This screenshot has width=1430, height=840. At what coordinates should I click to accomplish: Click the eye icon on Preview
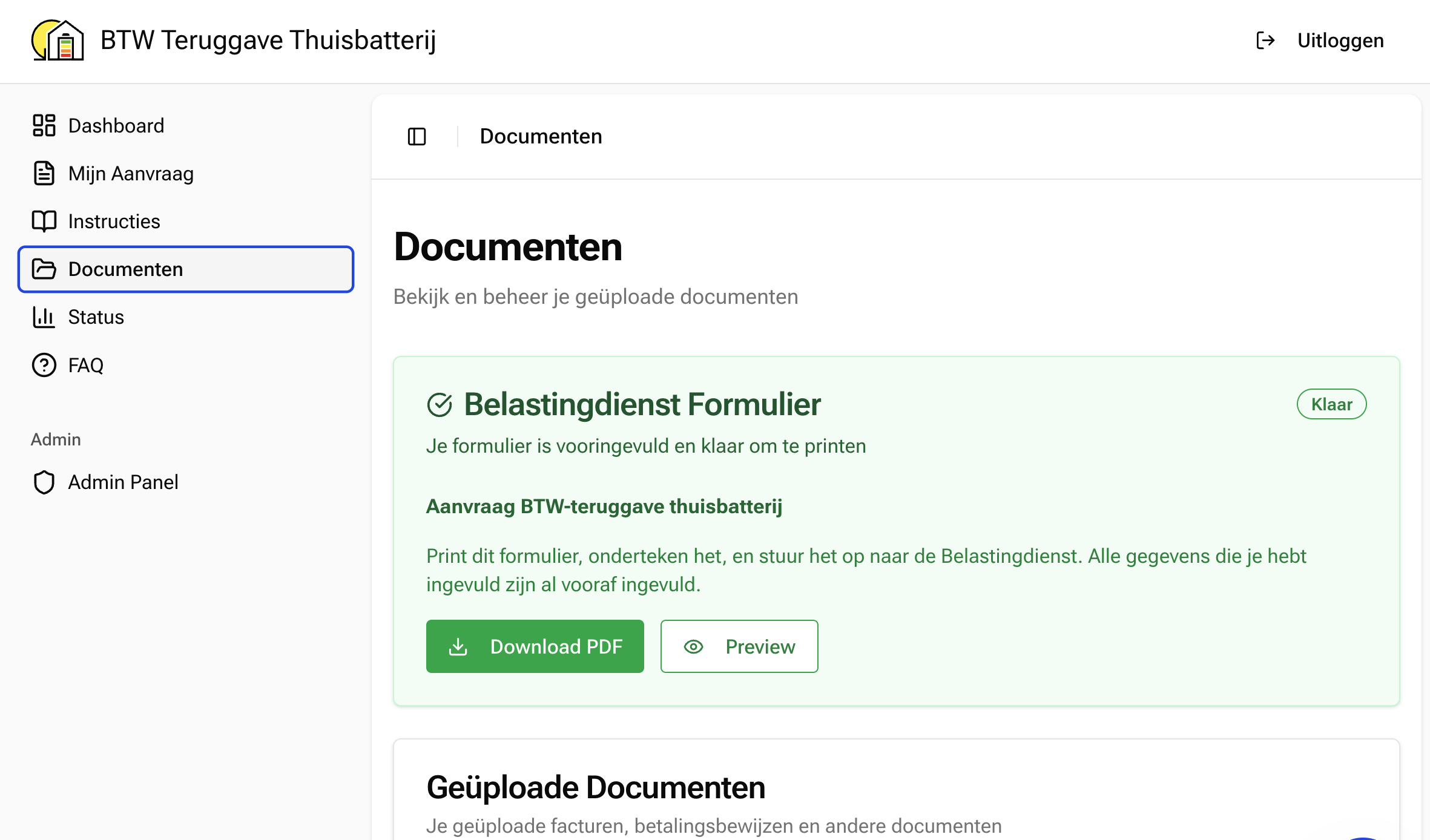pyautogui.click(x=693, y=647)
